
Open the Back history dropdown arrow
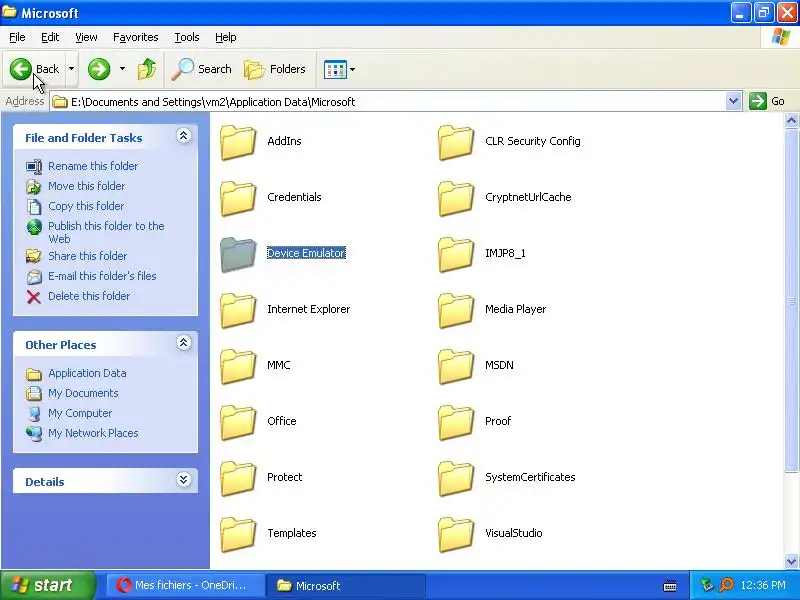[71, 69]
